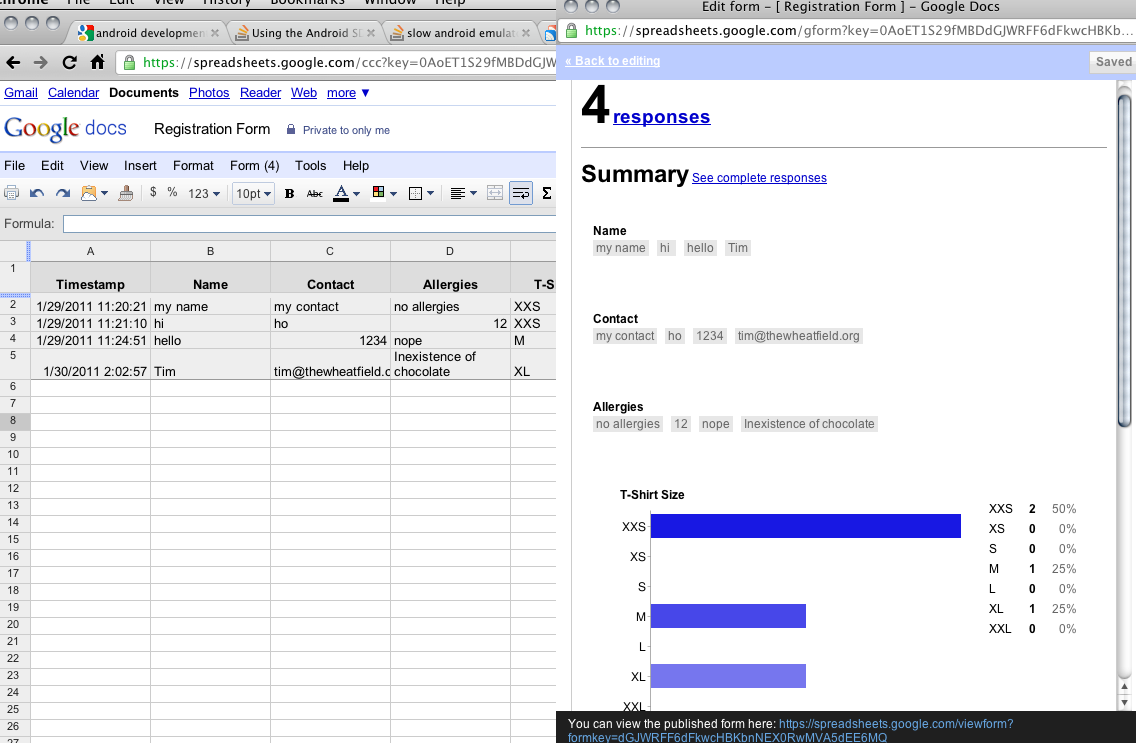Click the Undo arrow icon
The height and width of the screenshot is (743, 1136).
[x=38, y=193]
